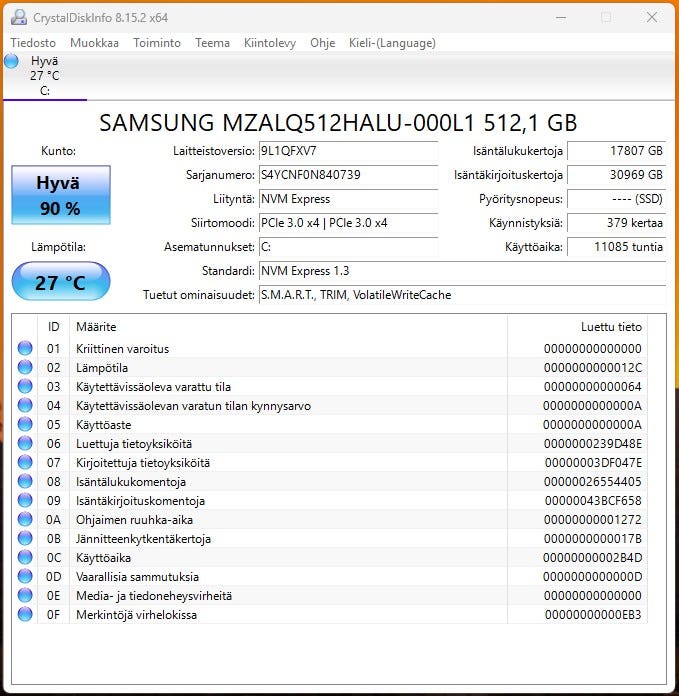
Task: Click status orb for Luettuja tietoyksiköitä row
Action: point(25,443)
